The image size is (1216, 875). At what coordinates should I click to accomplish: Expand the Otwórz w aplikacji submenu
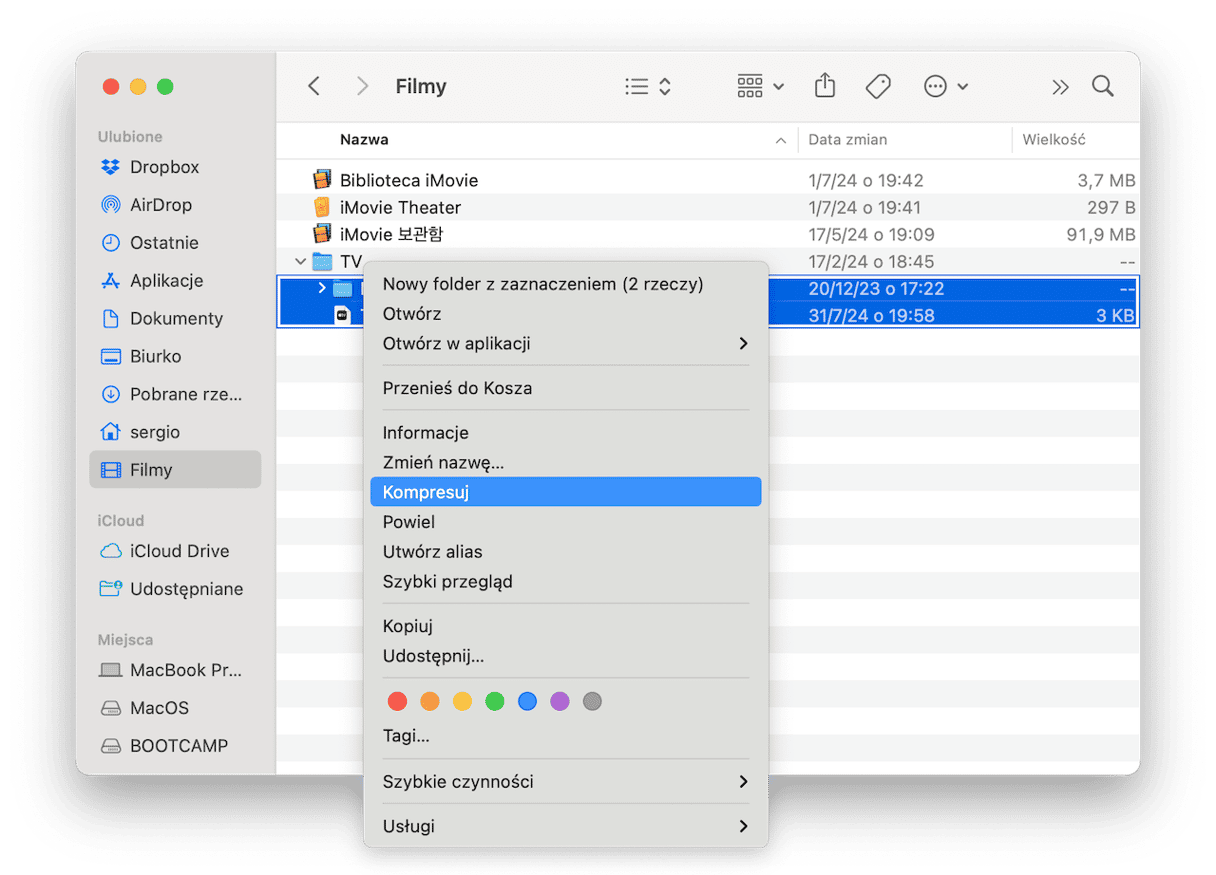[566, 344]
